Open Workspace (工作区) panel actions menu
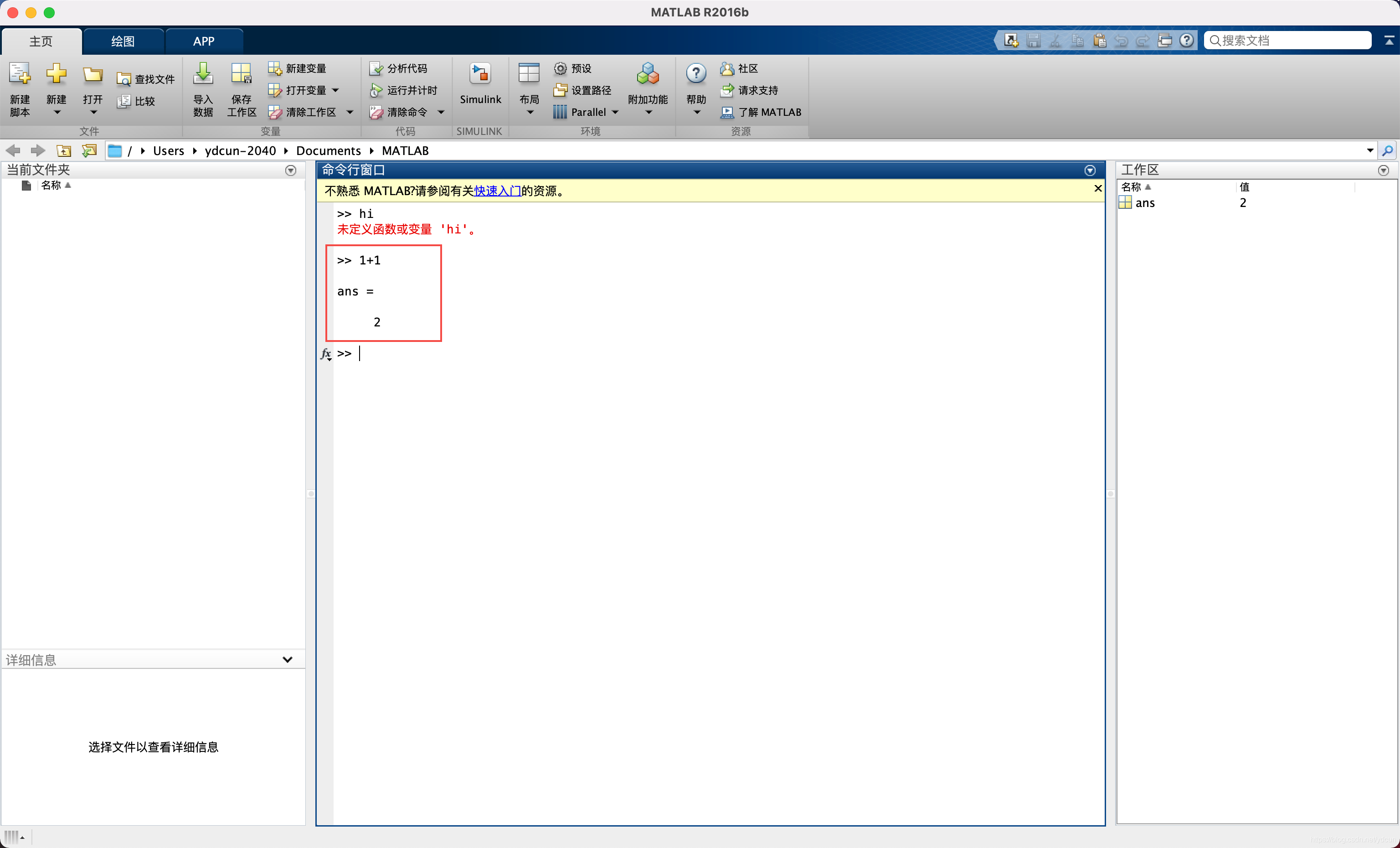Screen dimensions: 1400x848 1384,171
